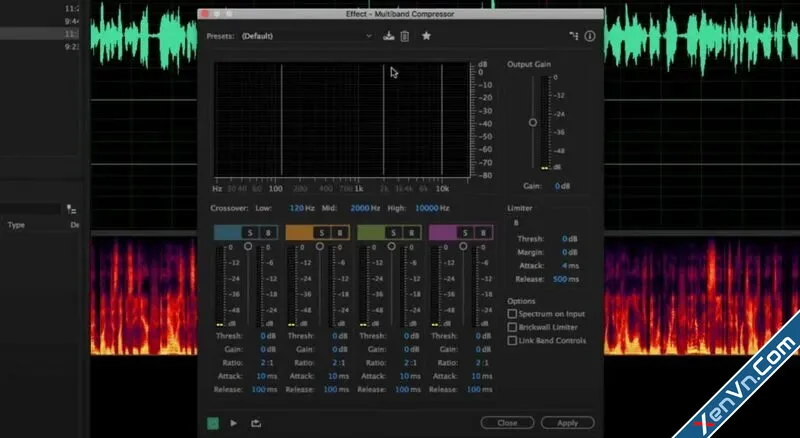The width and height of the screenshot is (800, 438).
Task: Click the green band color header
Action: click(371, 233)
